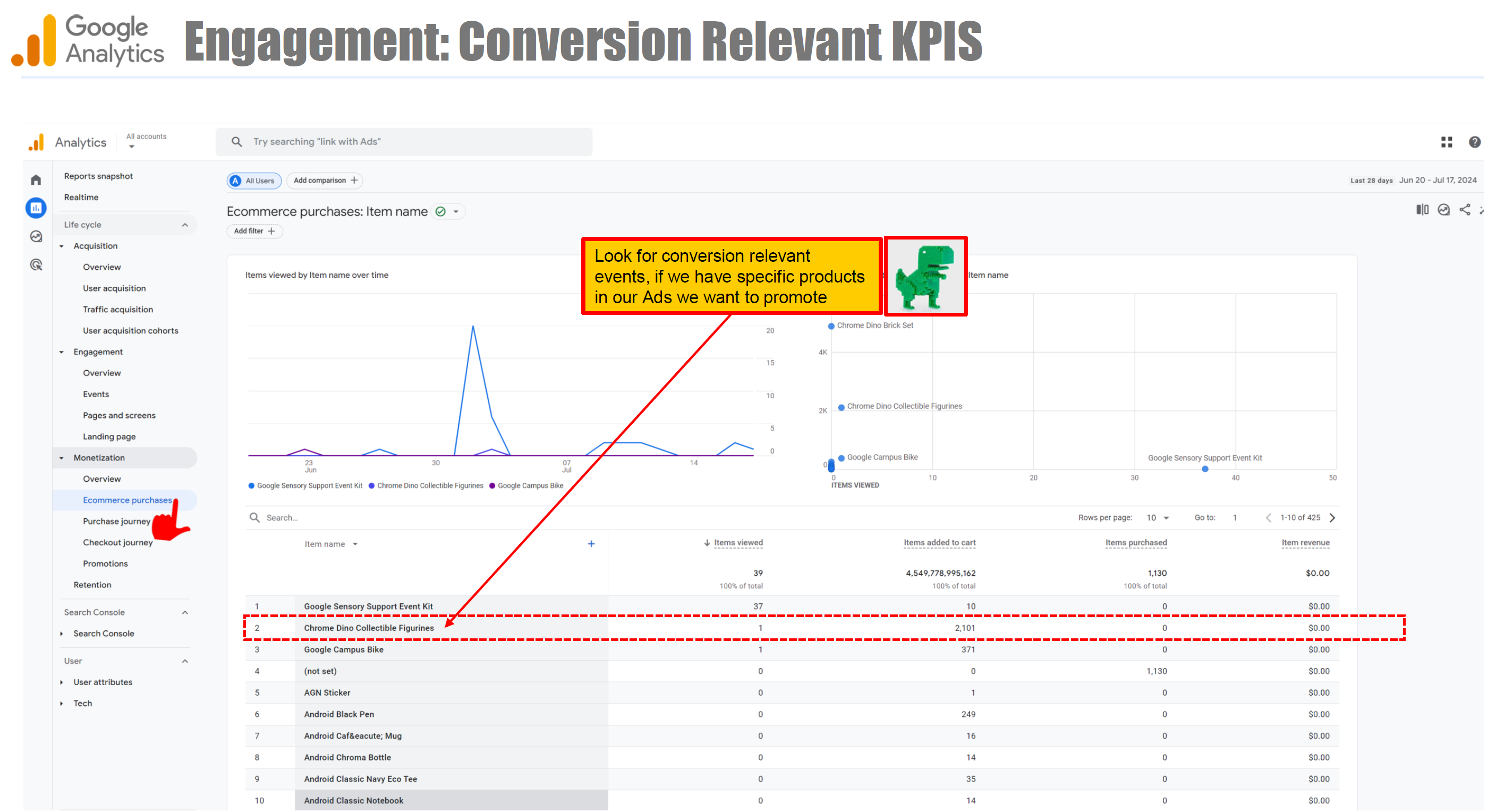Click the Home icon in left rail

[x=36, y=180]
